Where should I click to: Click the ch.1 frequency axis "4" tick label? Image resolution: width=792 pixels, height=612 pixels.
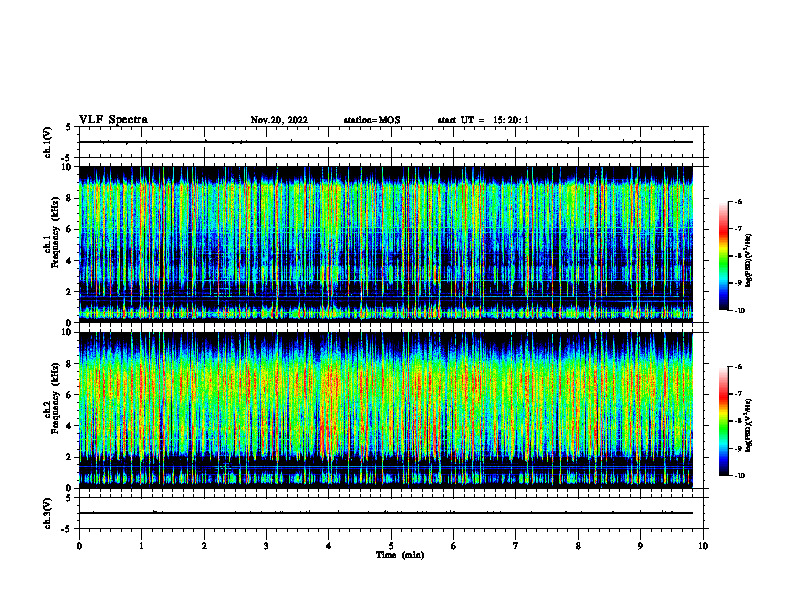pos(70,261)
